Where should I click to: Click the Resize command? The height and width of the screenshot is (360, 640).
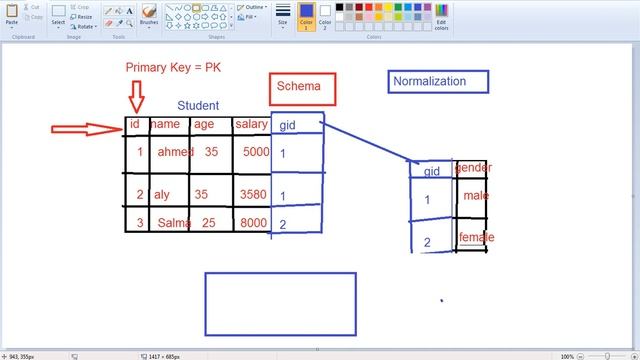81,17
